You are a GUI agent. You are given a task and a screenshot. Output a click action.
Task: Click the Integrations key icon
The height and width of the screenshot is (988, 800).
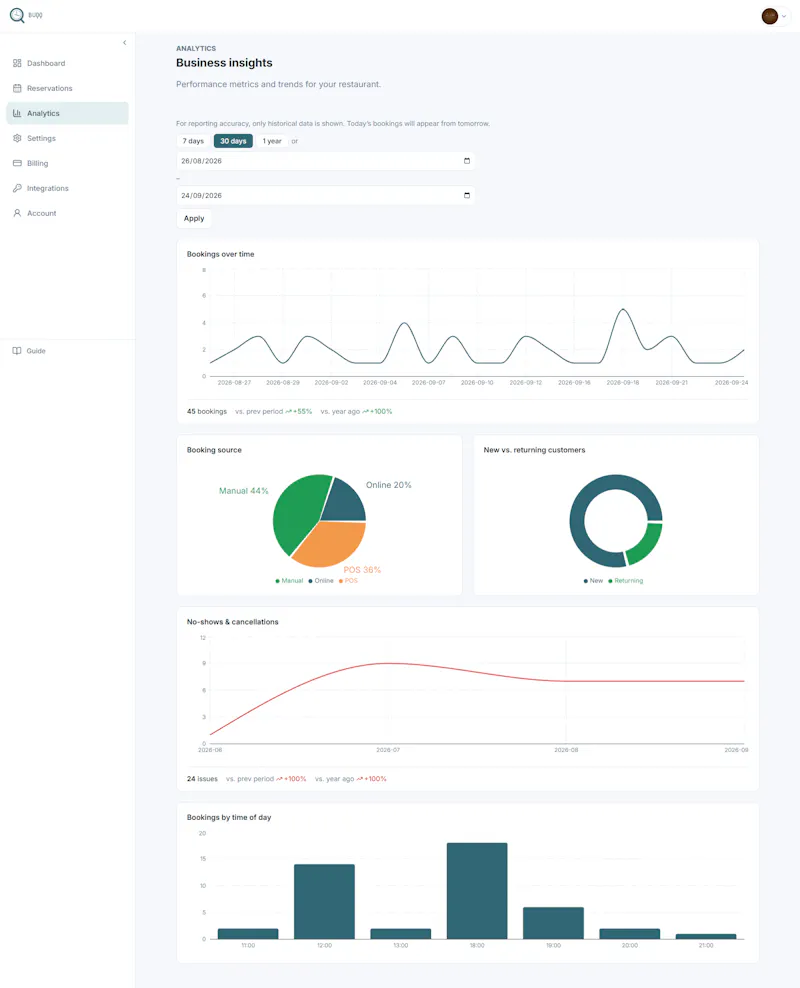click(17, 188)
